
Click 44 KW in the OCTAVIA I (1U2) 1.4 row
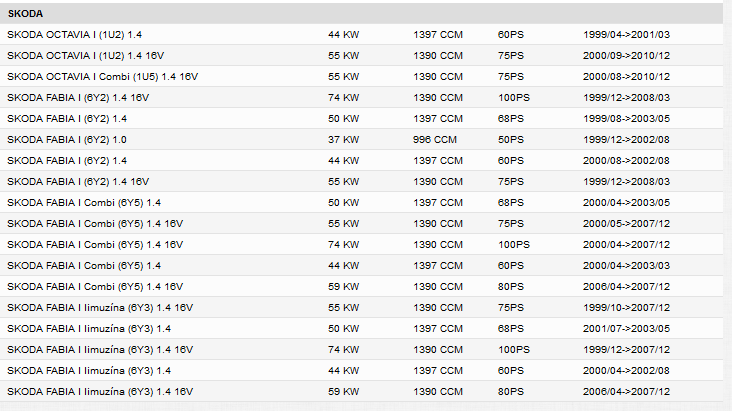[344, 35]
